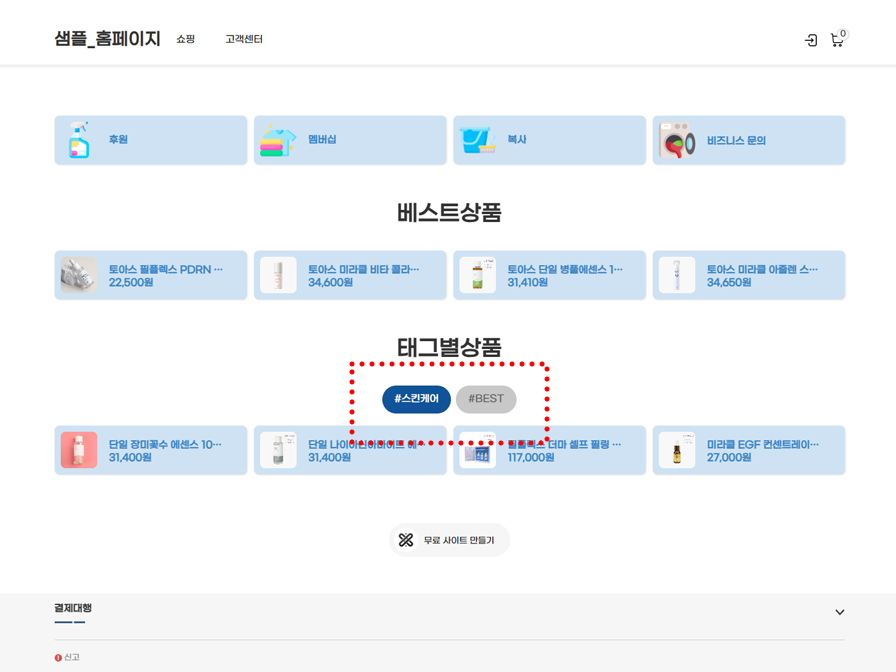Click the 샘플_홈페이지 site title
This screenshot has height=672, width=896.
pyautogui.click(x=107, y=39)
